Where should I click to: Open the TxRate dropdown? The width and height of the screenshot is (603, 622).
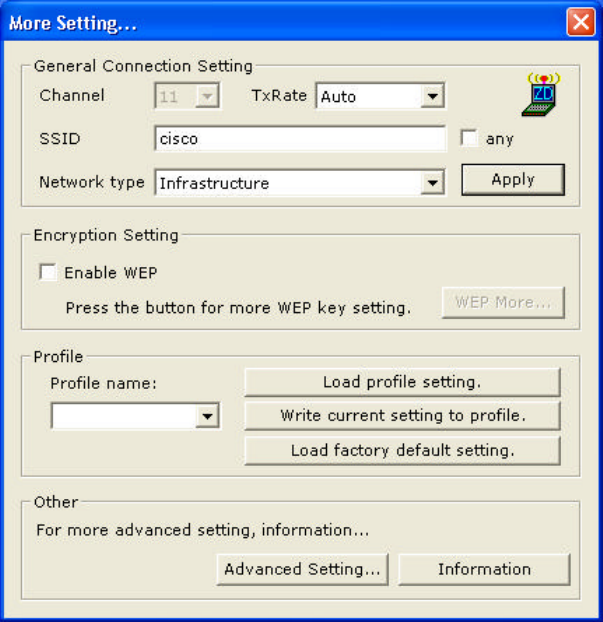coord(432,96)
